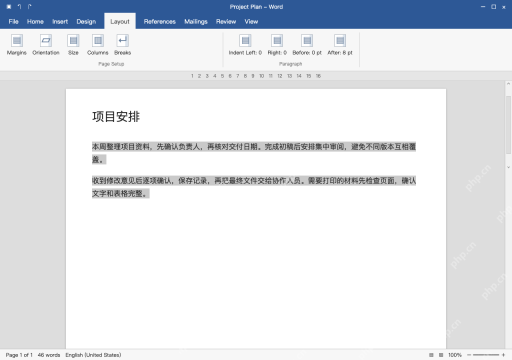The width and height of the screenshot is (512, 360).
Task: Insert a page break via Breaks
Action: click(x=122, y=45)
